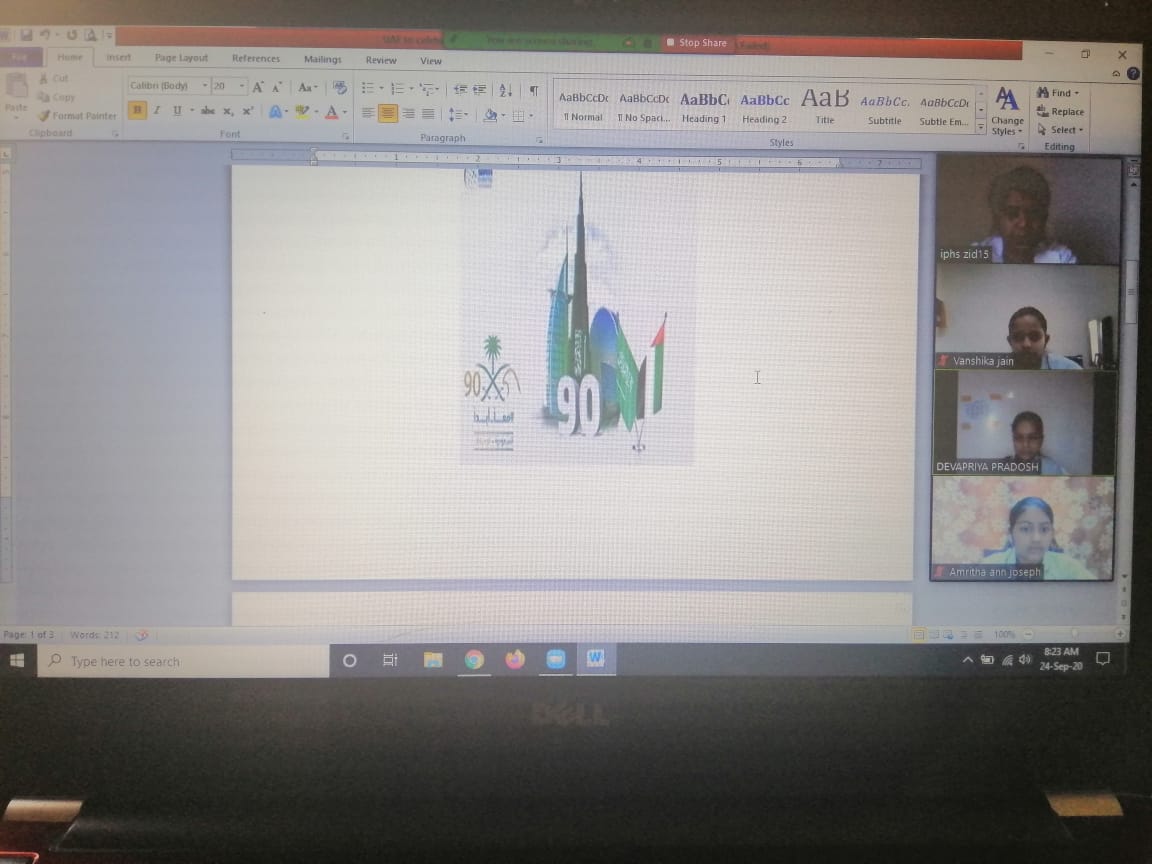This screenshot has width=1152, height=864.
Task: Switch to the View tab
Action: click(x=431, y=61)
